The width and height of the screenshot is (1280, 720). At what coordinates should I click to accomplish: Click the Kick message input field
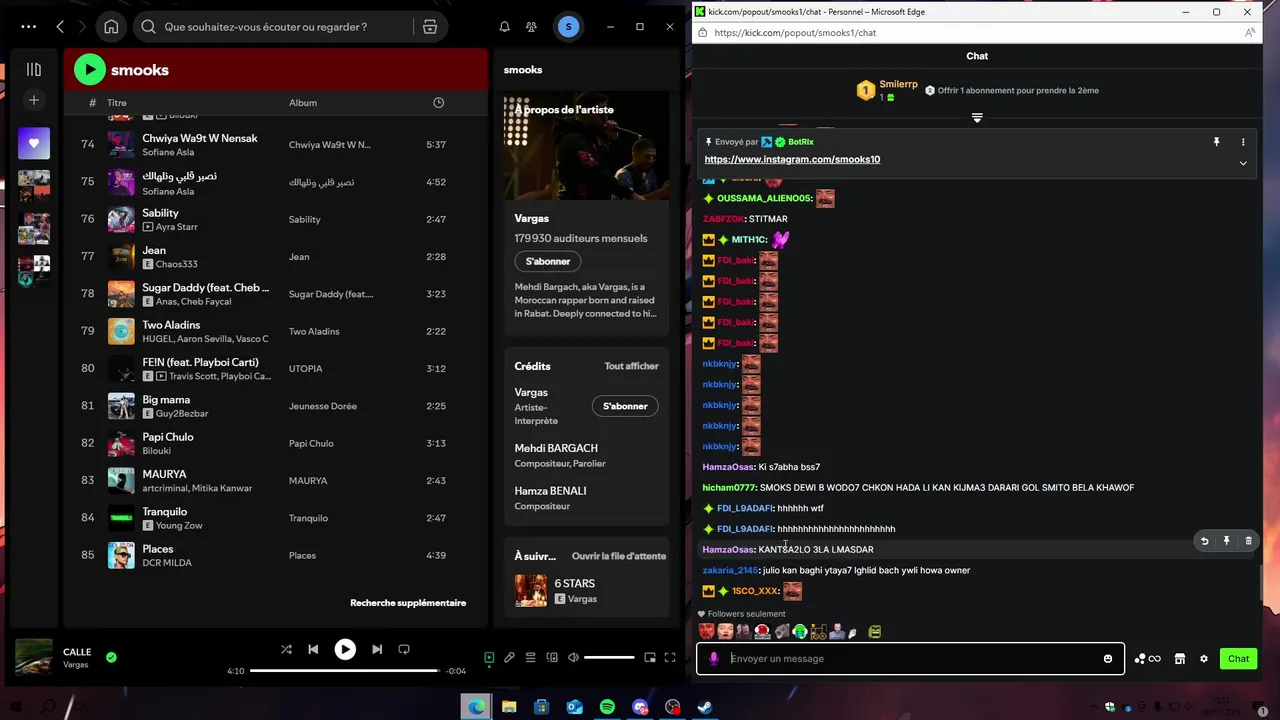(910, 659)
